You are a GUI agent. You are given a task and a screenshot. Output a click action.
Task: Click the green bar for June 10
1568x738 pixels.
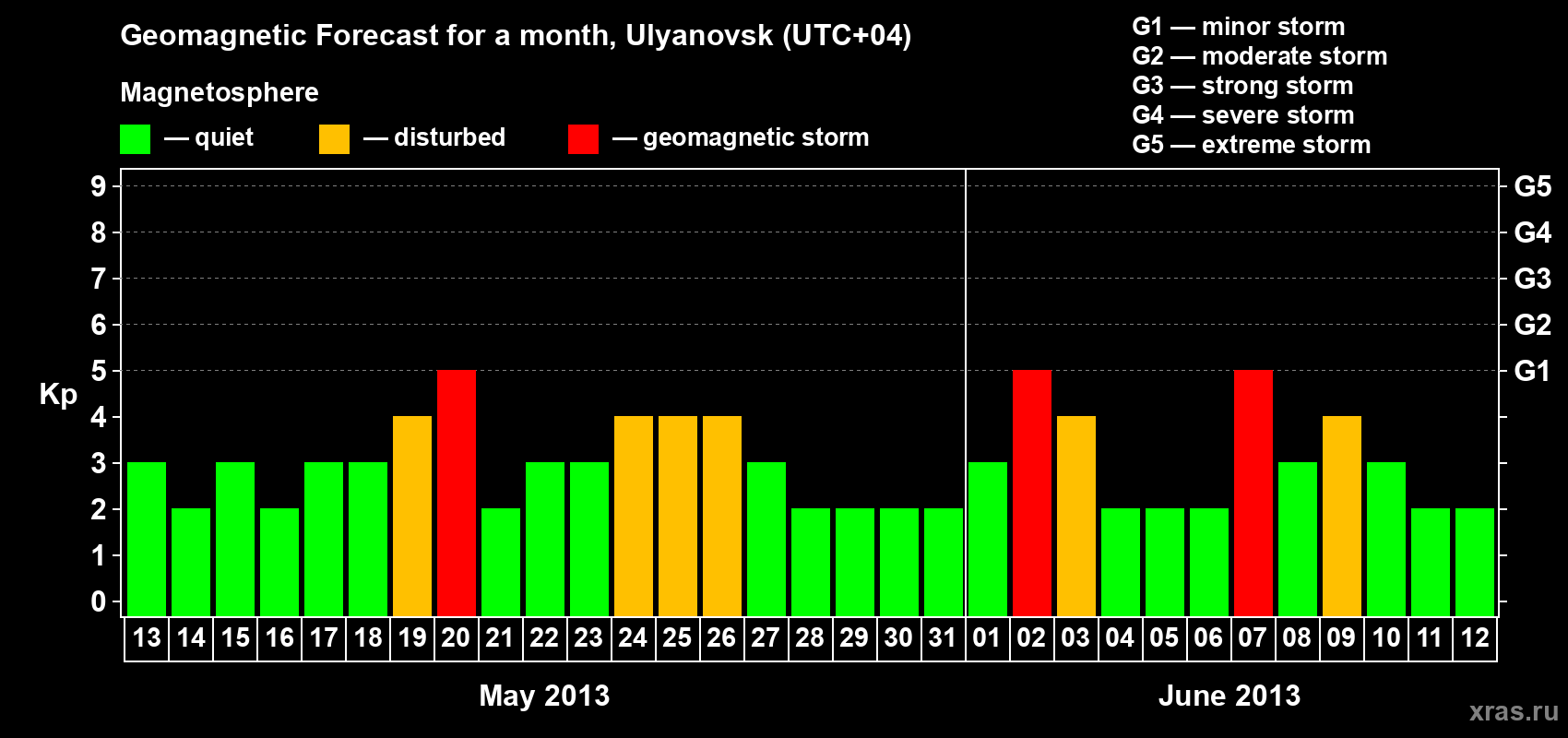point(1386,539)
